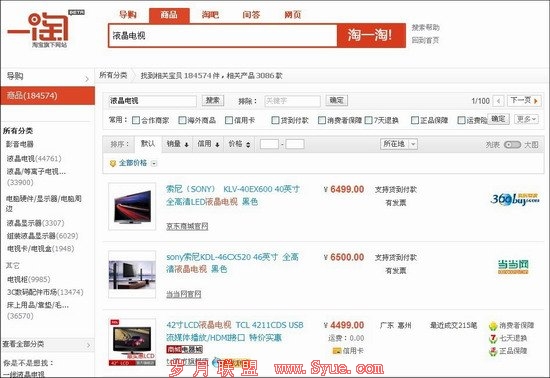Expand 查看全部分类 section
This screenshot has height=378, width=550.
tap(47, 344)
